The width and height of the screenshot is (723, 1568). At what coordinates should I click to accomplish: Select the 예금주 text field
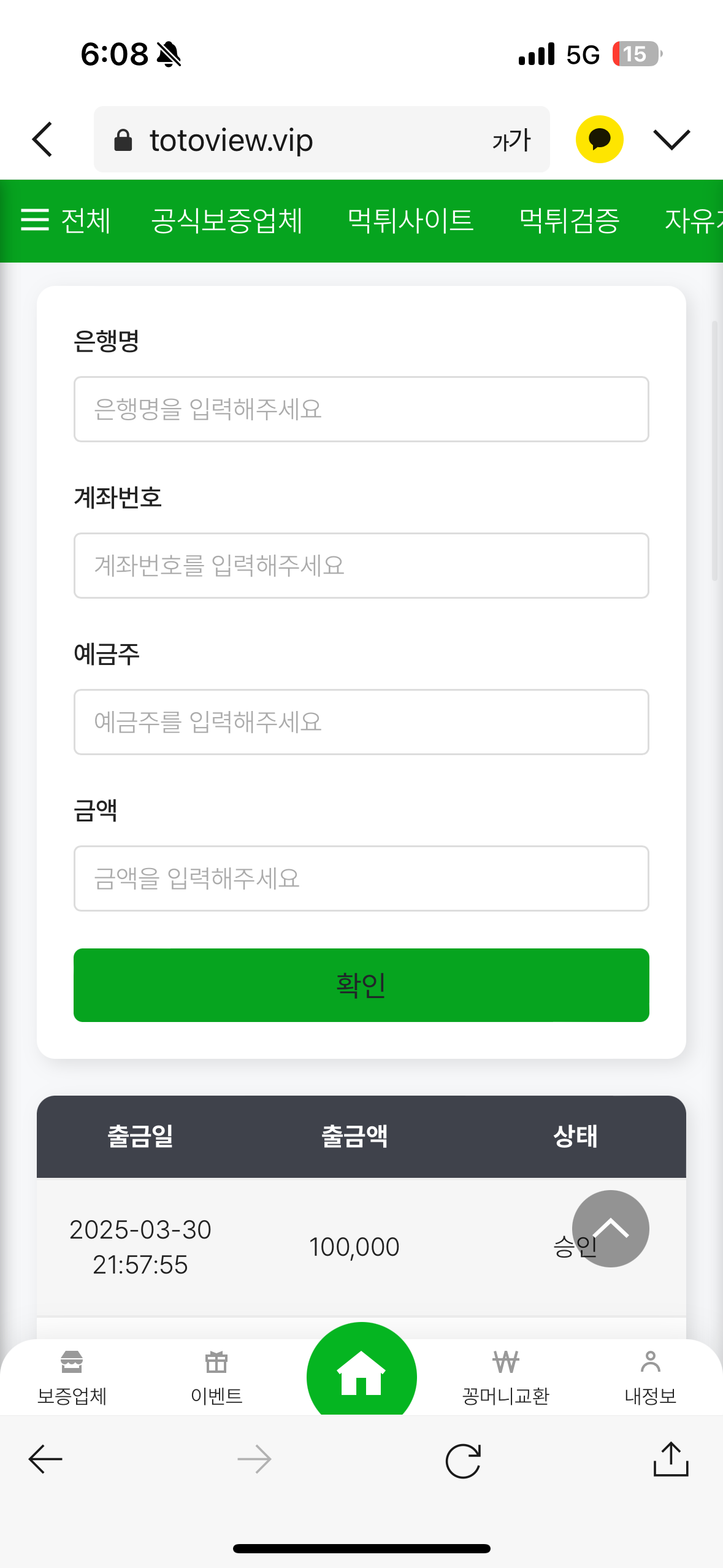361,722
